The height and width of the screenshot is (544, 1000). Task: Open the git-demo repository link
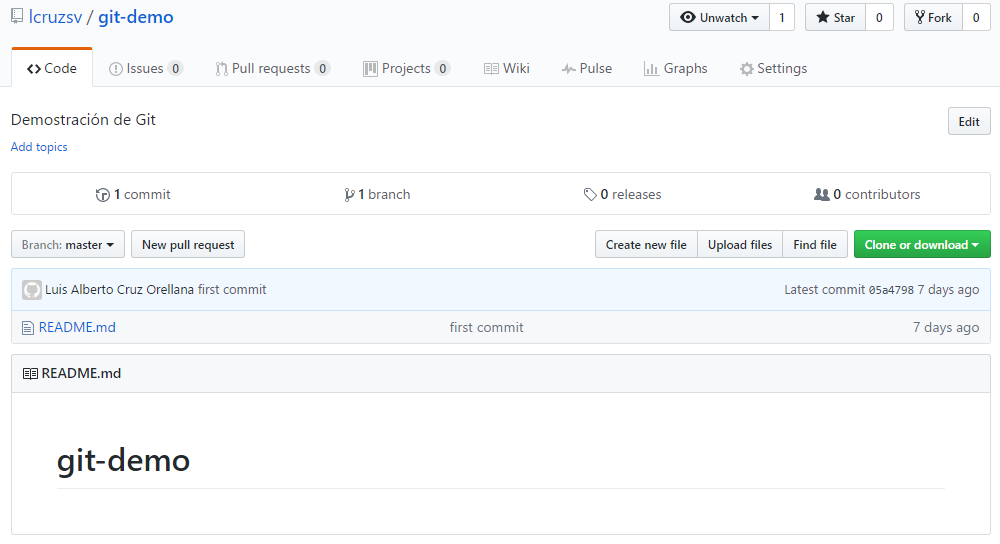click(136, 17)
